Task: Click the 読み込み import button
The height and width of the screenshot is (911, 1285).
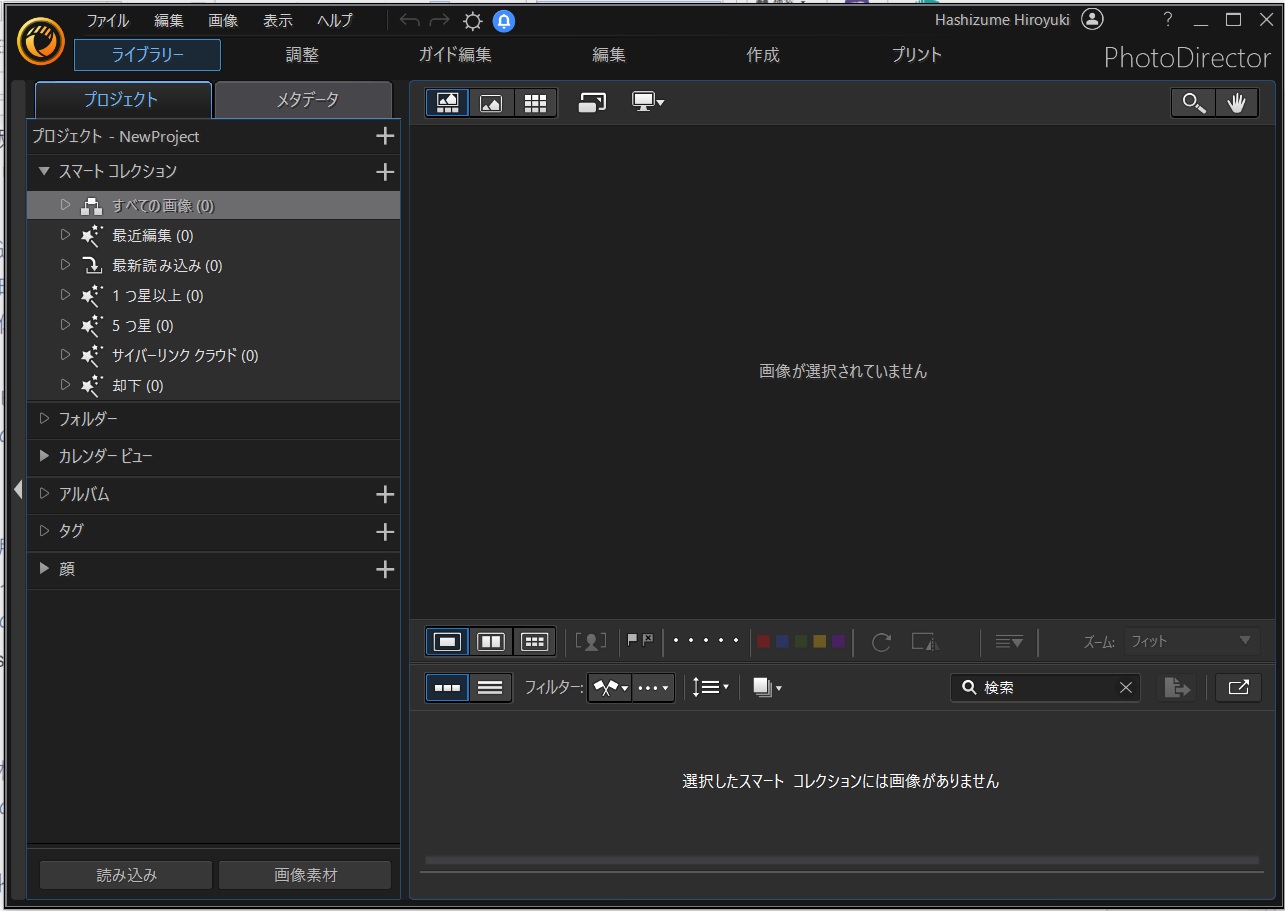Action: tap(126, 875)
